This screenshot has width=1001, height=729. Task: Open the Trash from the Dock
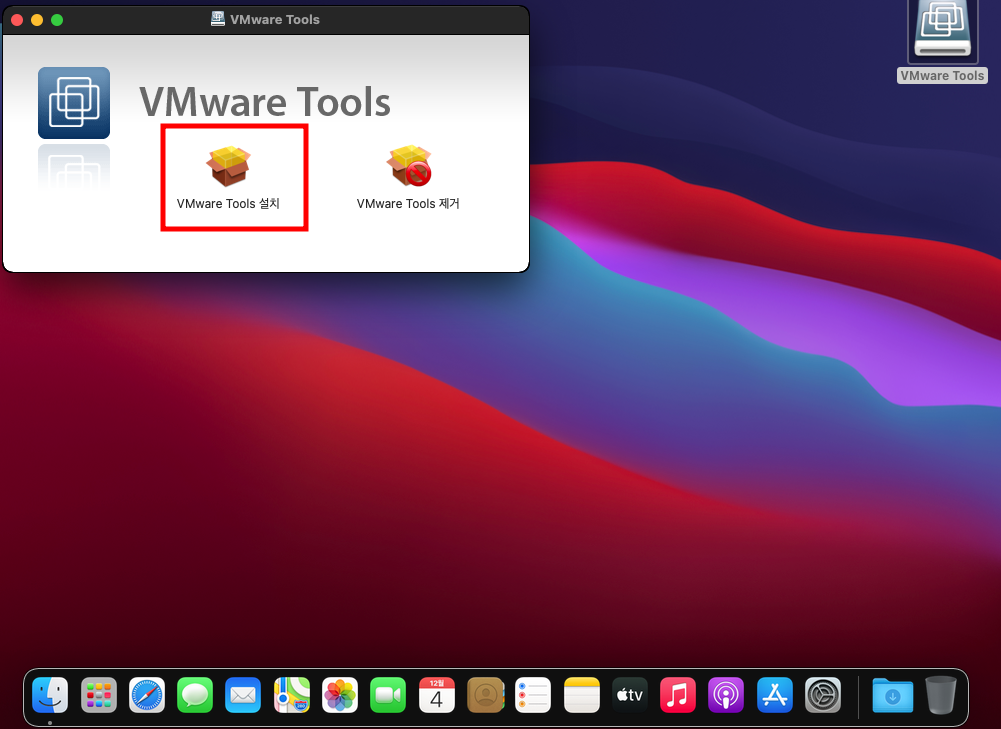point(941,695)
